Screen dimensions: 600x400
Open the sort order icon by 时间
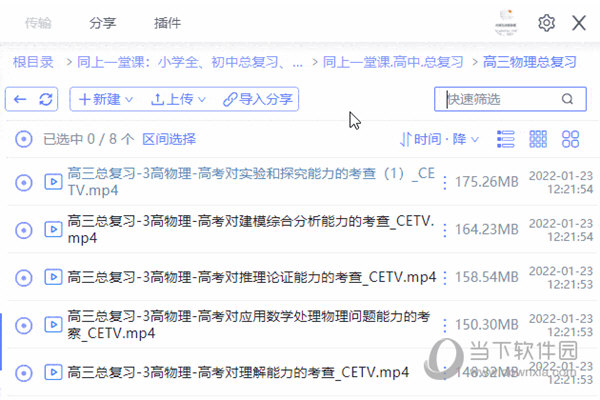405,139
